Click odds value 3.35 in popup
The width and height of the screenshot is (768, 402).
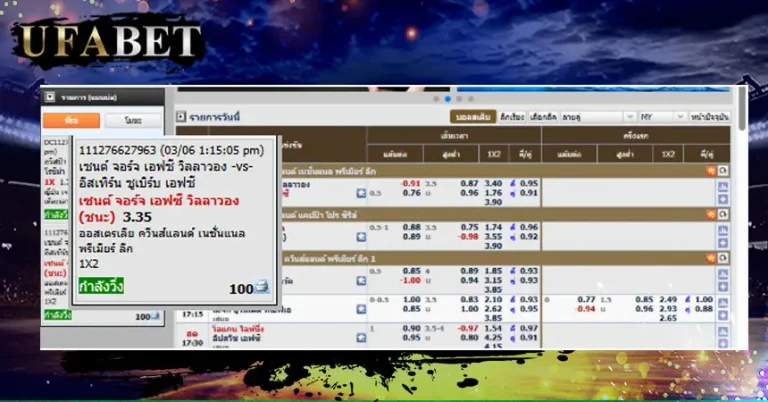pos(137,217)
